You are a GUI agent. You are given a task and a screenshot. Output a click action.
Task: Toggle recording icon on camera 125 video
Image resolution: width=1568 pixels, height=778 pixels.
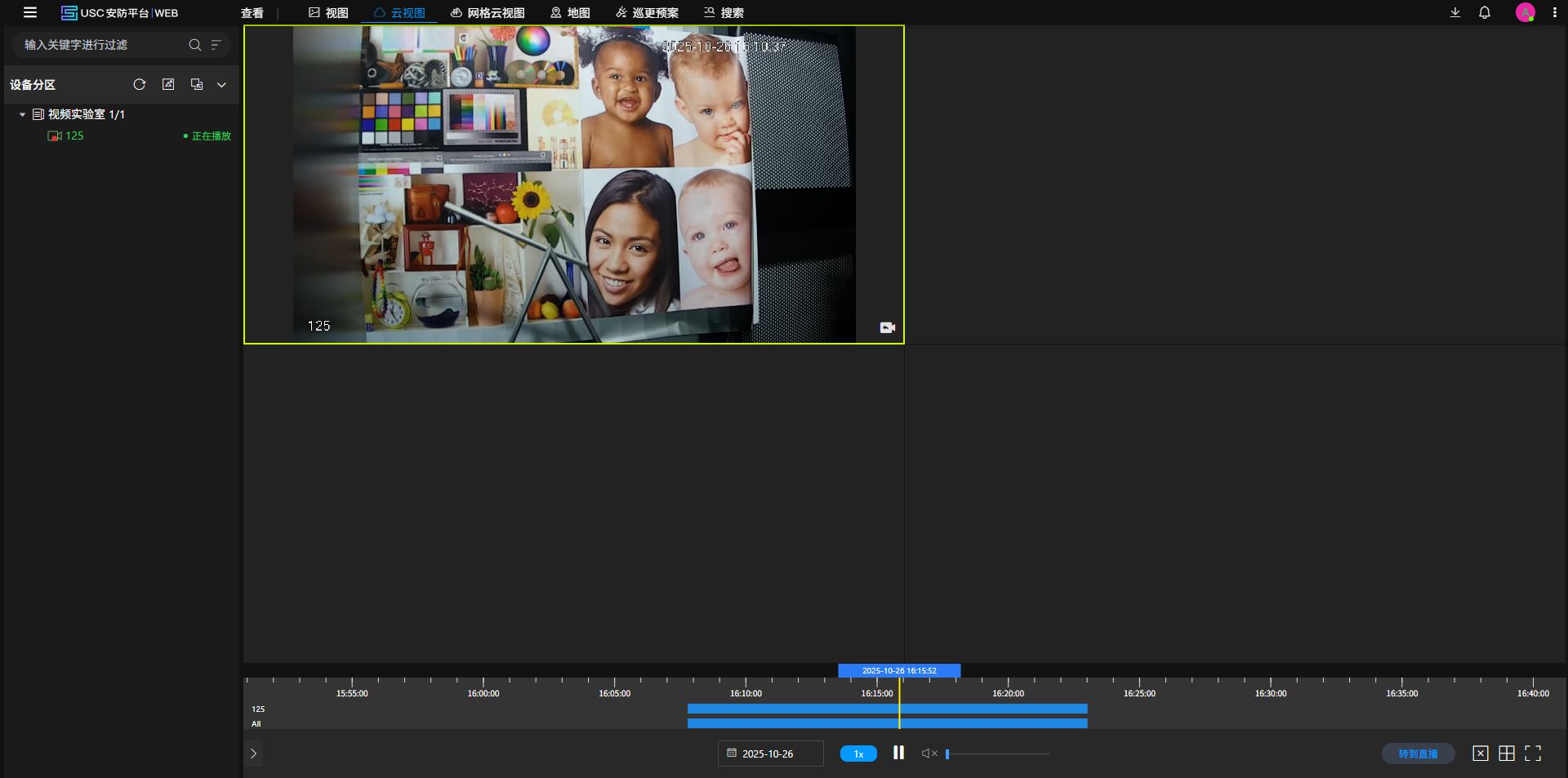coord(888,327)
